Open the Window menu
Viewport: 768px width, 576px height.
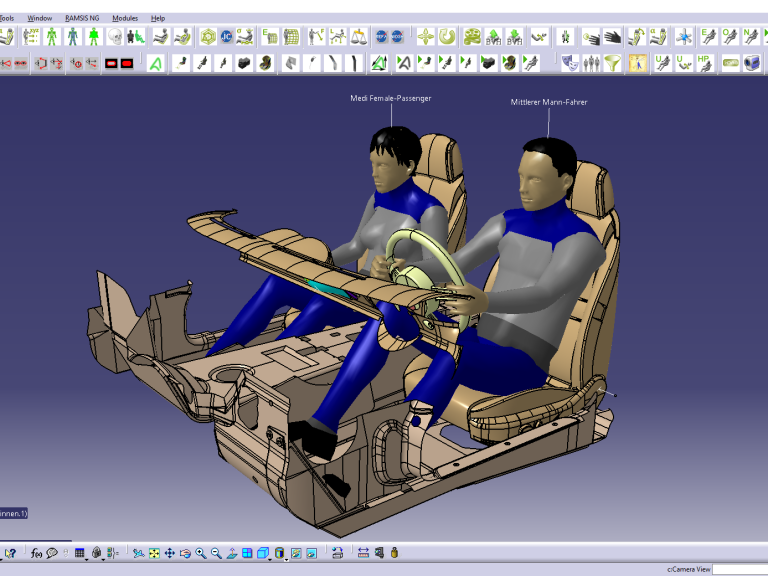coord(40,18)
